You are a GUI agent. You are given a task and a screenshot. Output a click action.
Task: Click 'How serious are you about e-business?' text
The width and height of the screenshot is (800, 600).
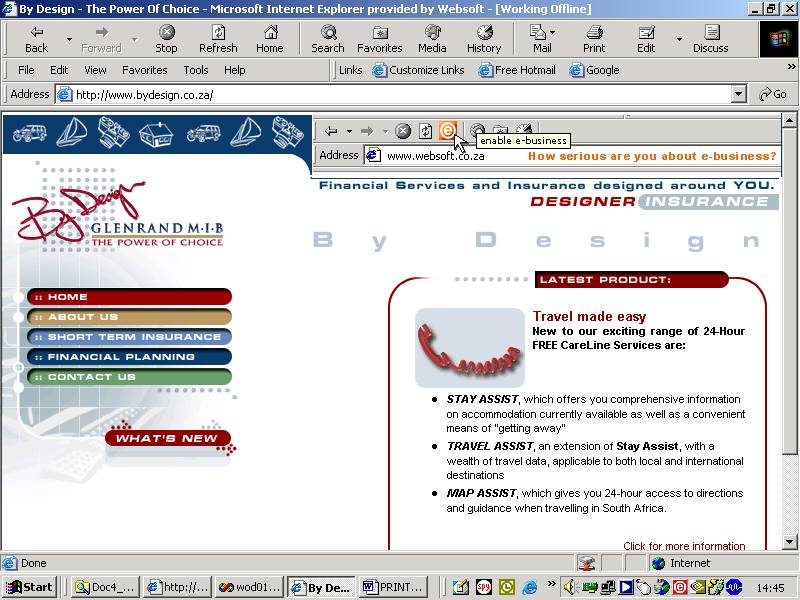pos(652,156)
